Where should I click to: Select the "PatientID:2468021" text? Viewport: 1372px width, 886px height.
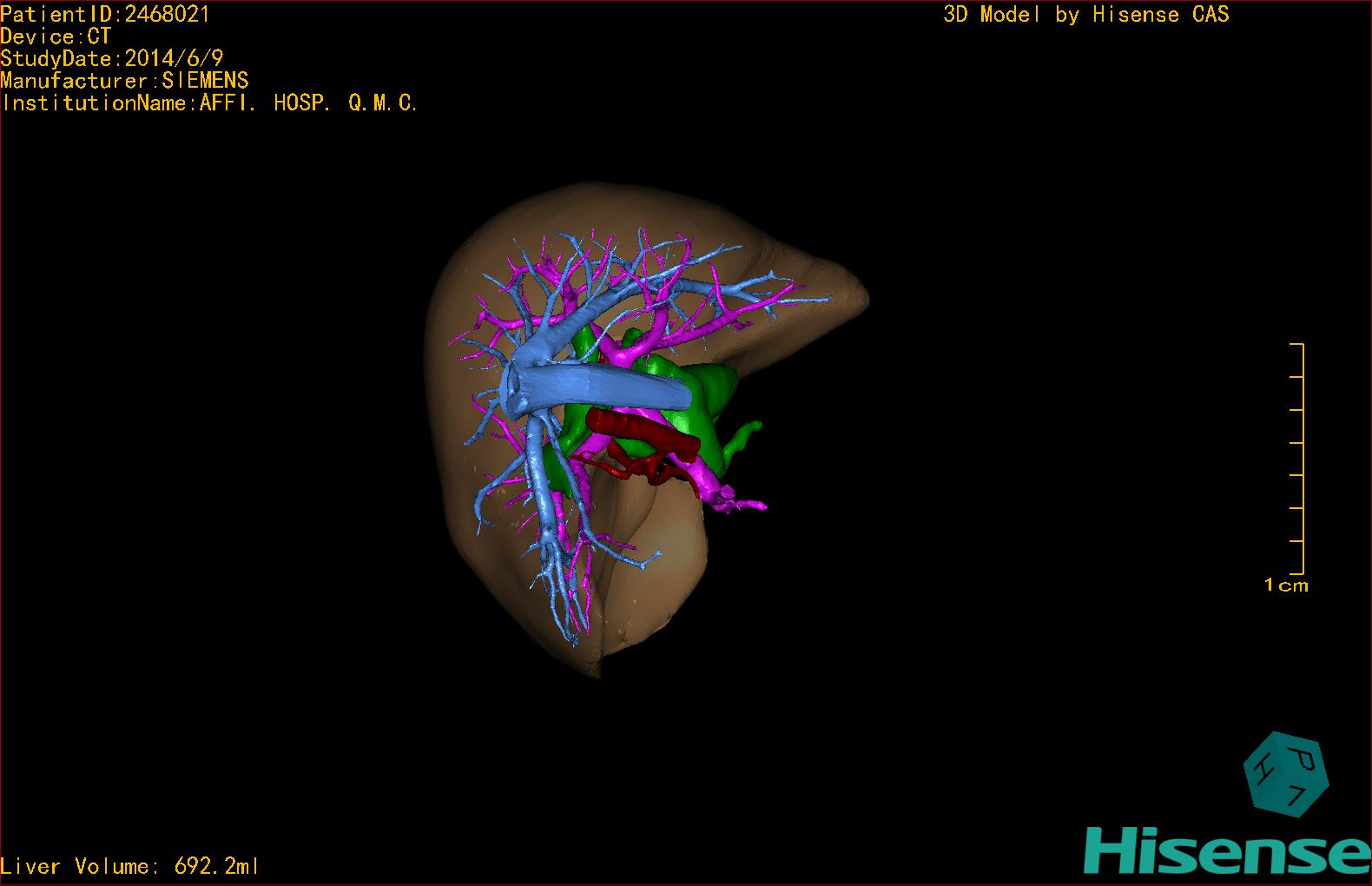(105, 14)
